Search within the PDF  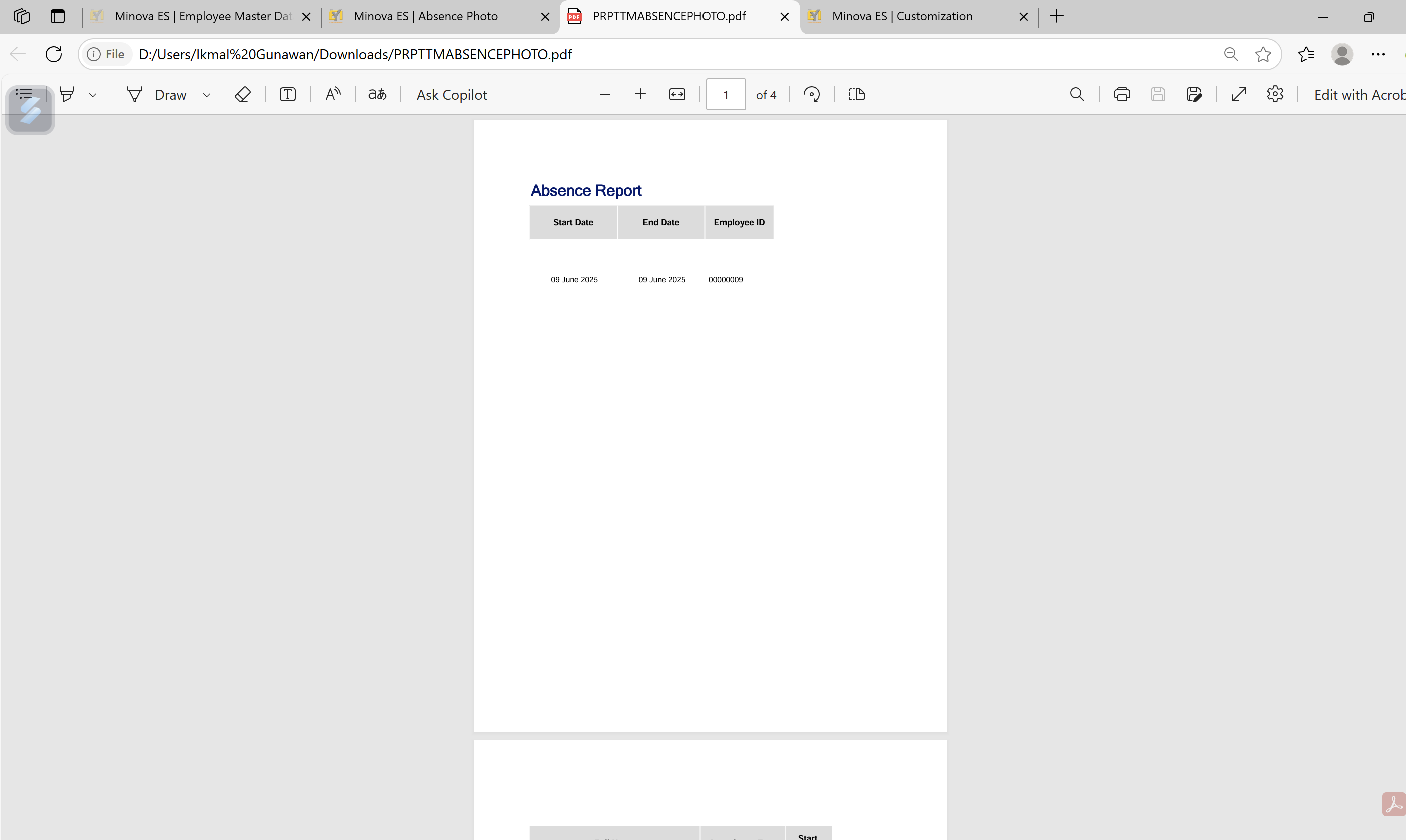(1077, 94)
